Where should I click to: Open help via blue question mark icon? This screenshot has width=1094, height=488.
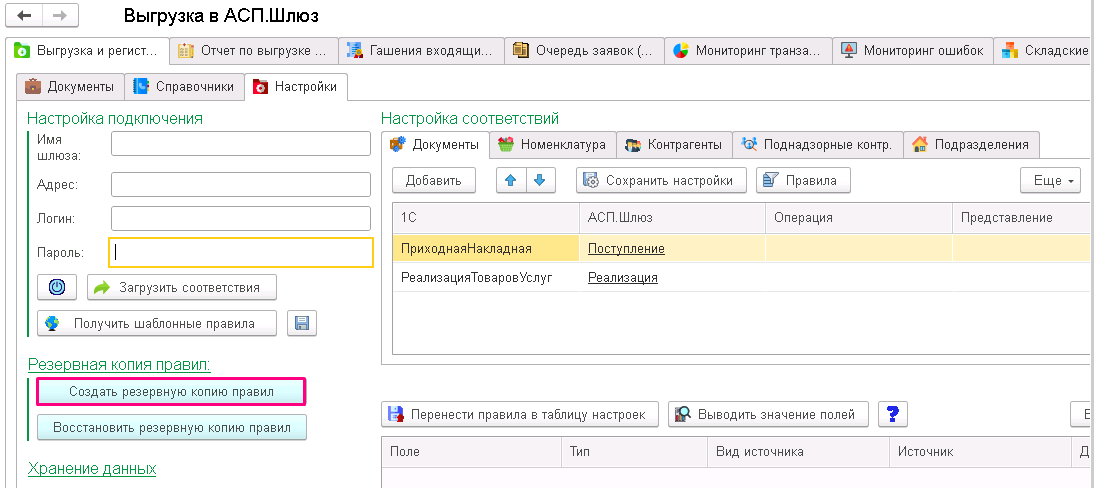coord(892,414)
